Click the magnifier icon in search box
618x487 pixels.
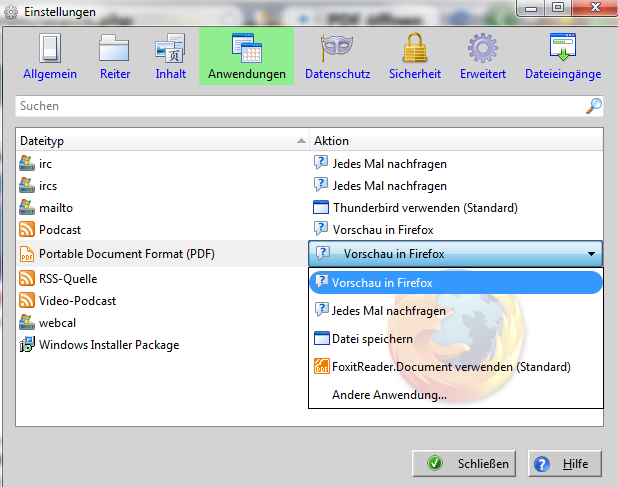point(594,106)
